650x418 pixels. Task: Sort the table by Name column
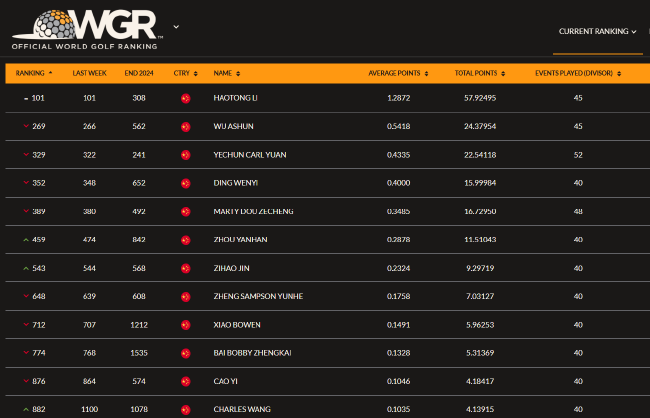227,73
